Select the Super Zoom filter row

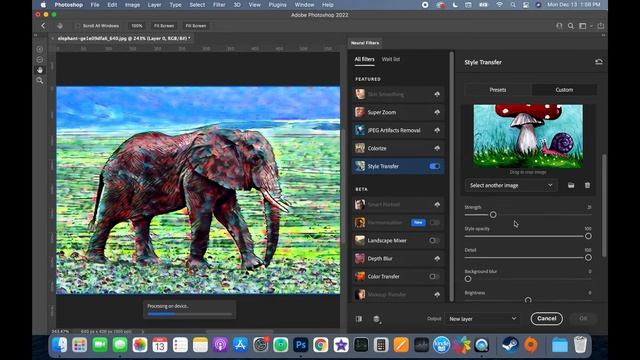pos(398,112)
